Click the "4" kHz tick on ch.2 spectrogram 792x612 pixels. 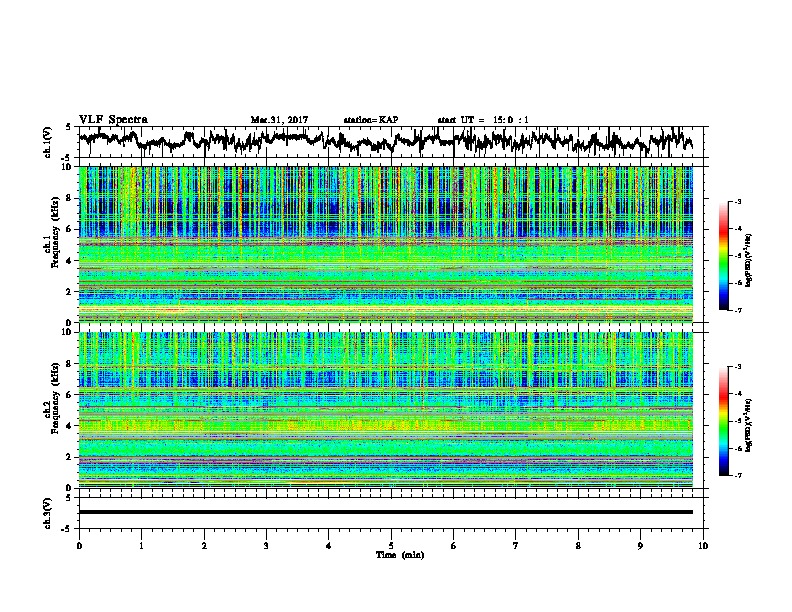click(x=70, y=426)
